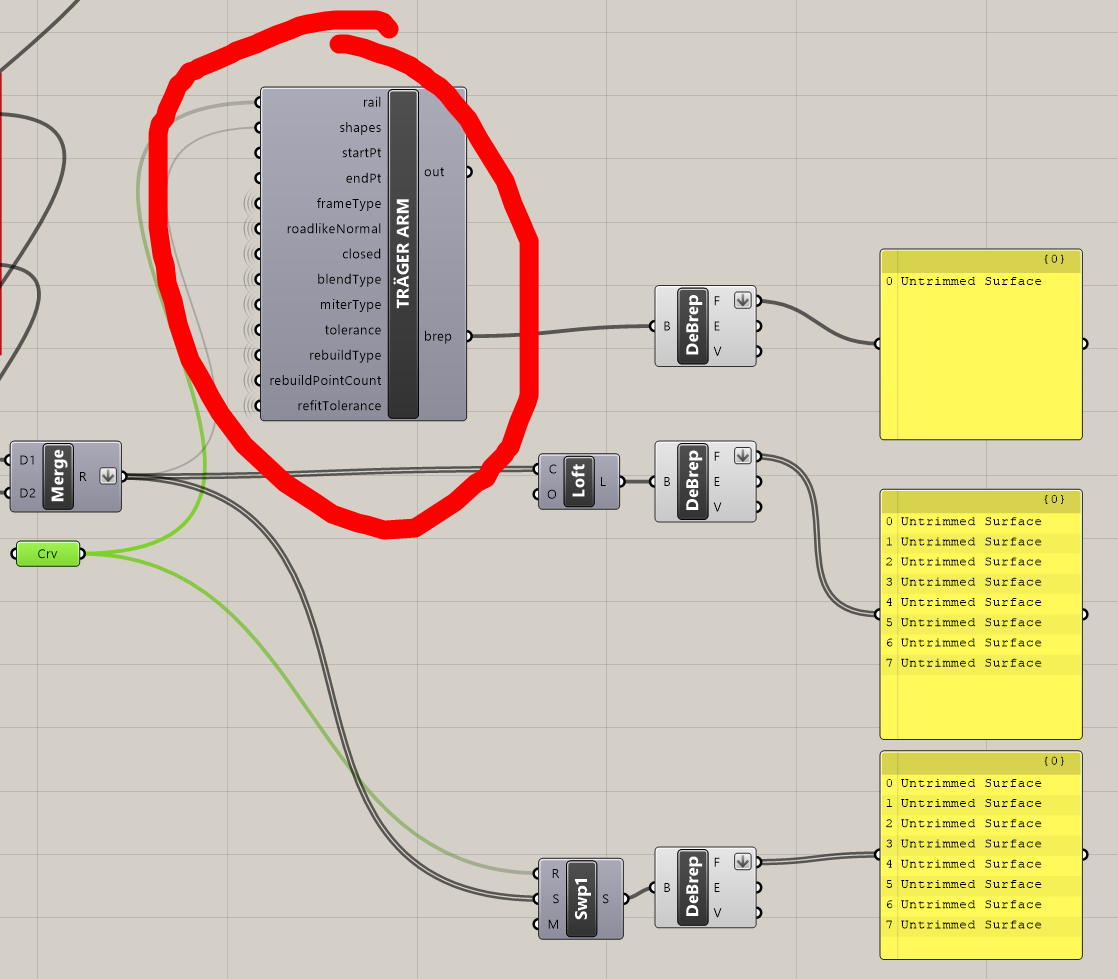This screenshot has height=979, width=1118.
Task: Select the Merge component
Action: click(x=58, y=476)
